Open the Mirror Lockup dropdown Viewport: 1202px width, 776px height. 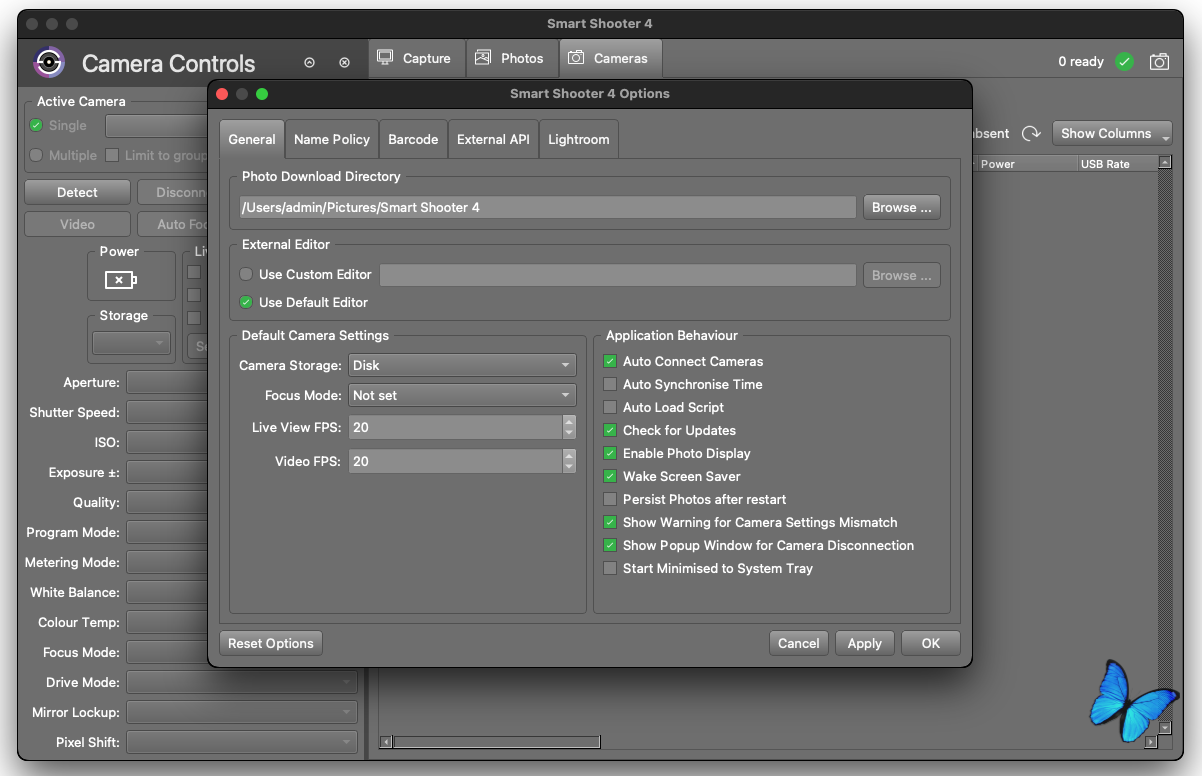[241, 712]
